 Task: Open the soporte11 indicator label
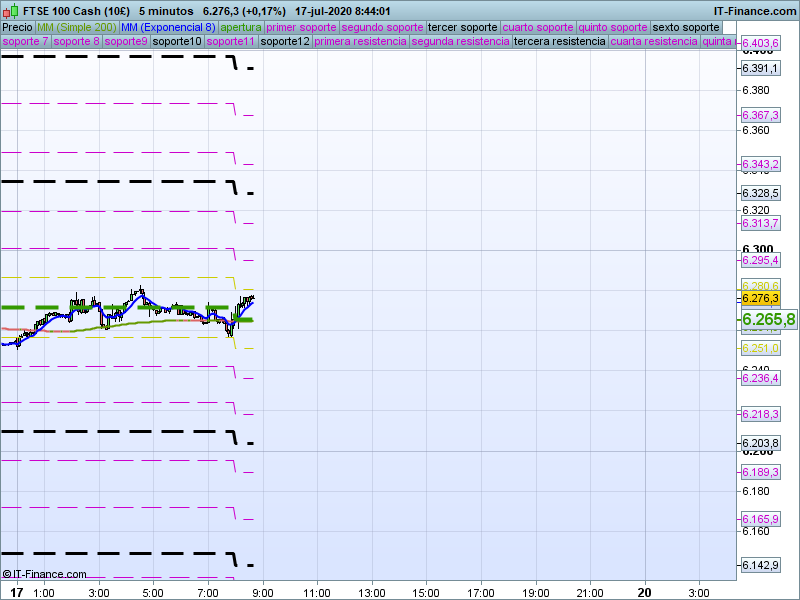coord(231,41)
